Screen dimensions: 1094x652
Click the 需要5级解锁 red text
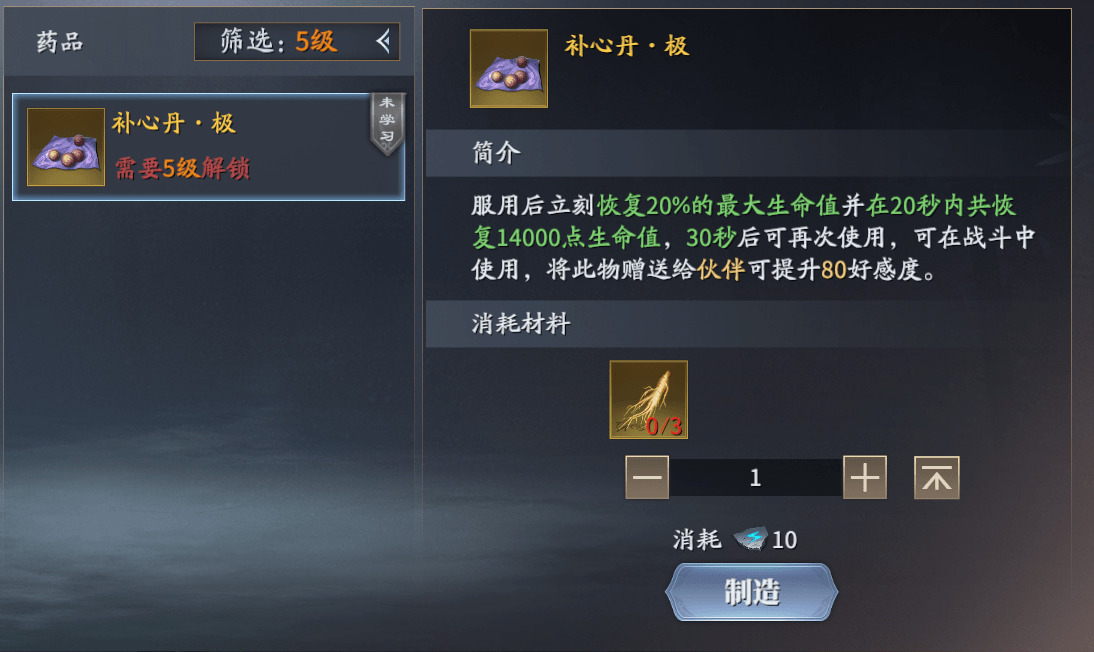[x=182, y=168]
